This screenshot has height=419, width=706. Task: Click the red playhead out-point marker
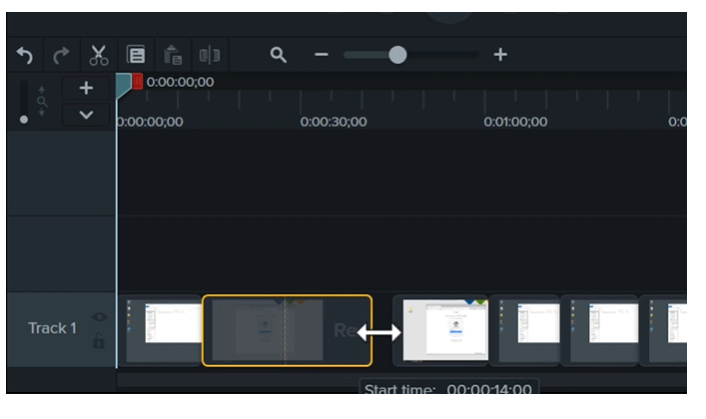[137, 81]
